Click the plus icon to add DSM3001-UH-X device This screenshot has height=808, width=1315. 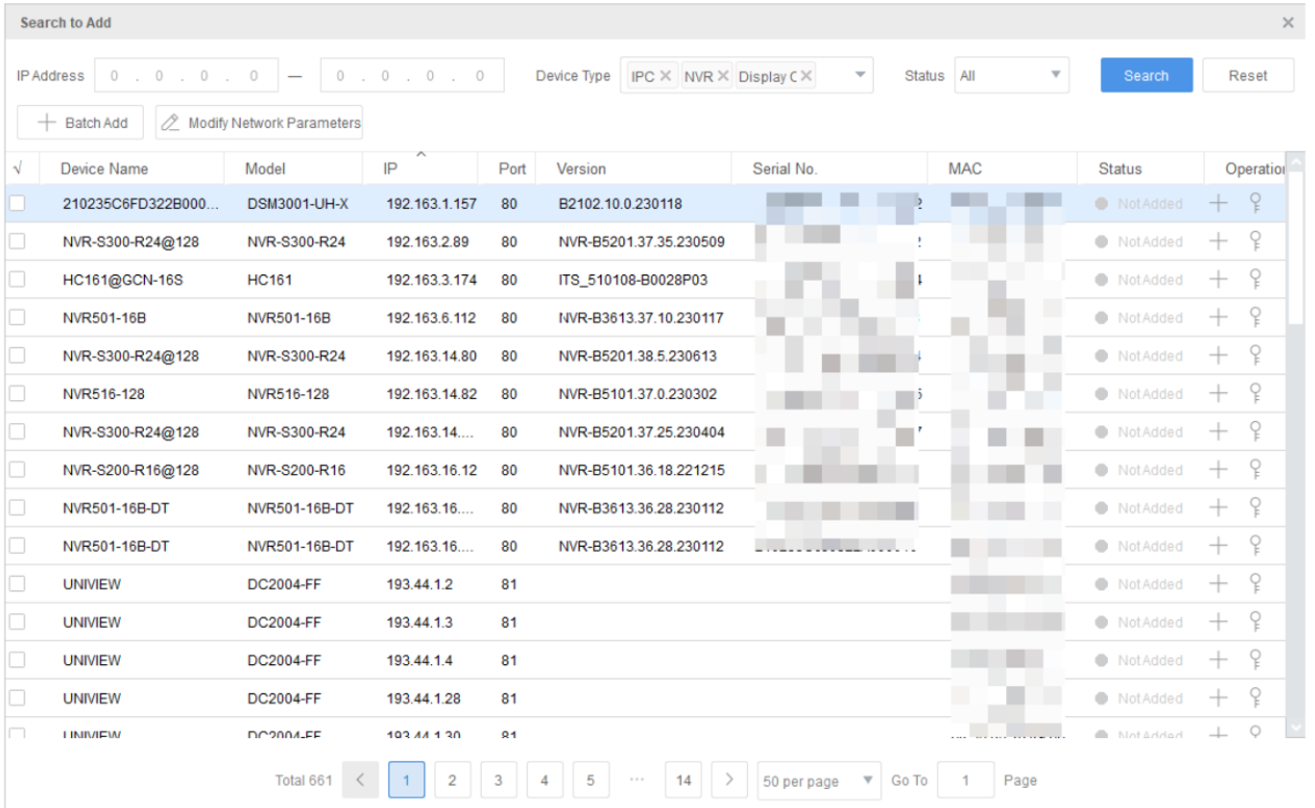click(x=1219, y=203)
